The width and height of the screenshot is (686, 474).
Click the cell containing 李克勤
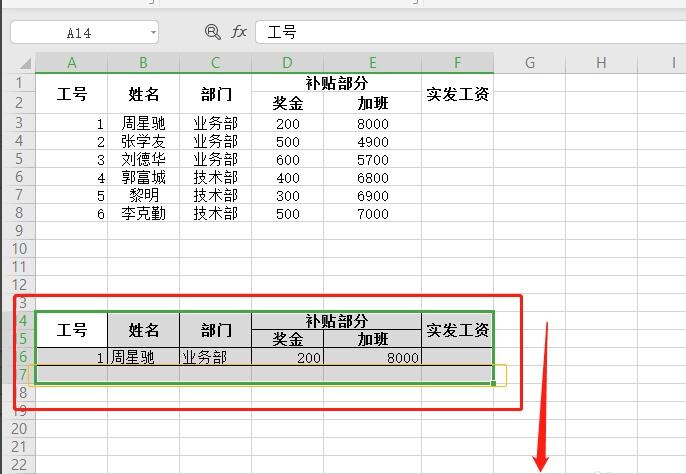144,213
